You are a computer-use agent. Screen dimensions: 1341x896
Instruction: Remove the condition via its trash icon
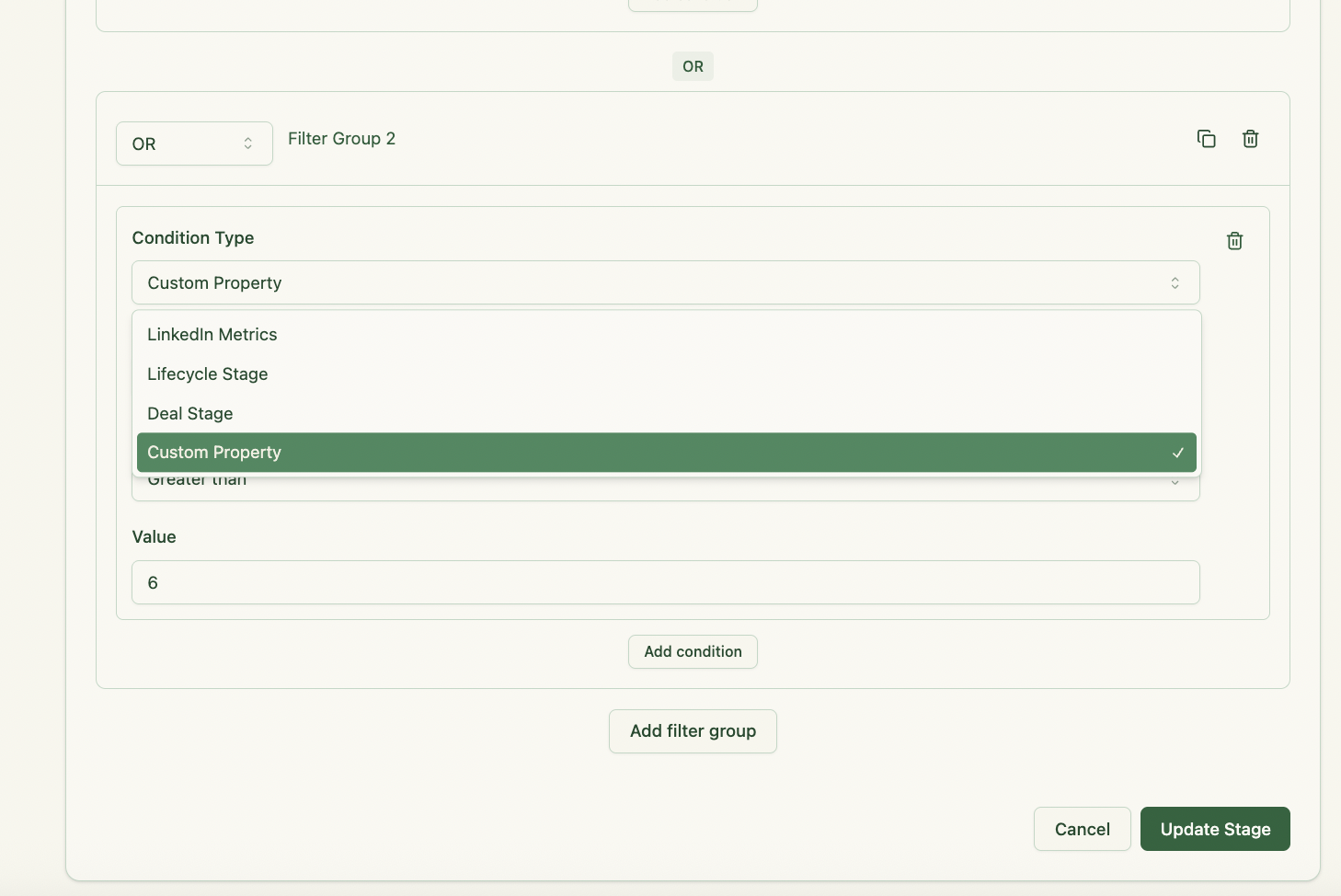click(1234, 241)
